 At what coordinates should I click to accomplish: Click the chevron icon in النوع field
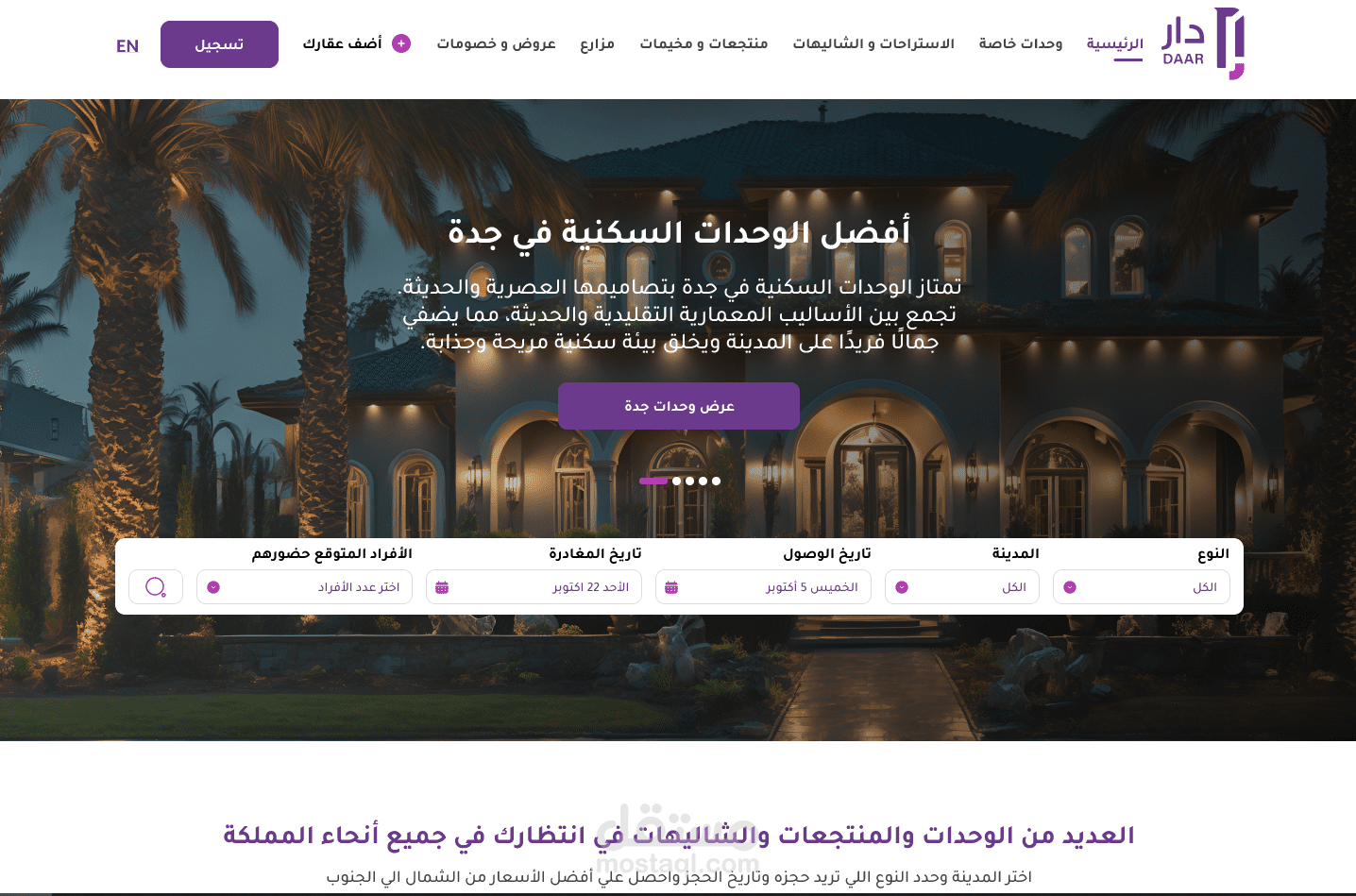1070,587
